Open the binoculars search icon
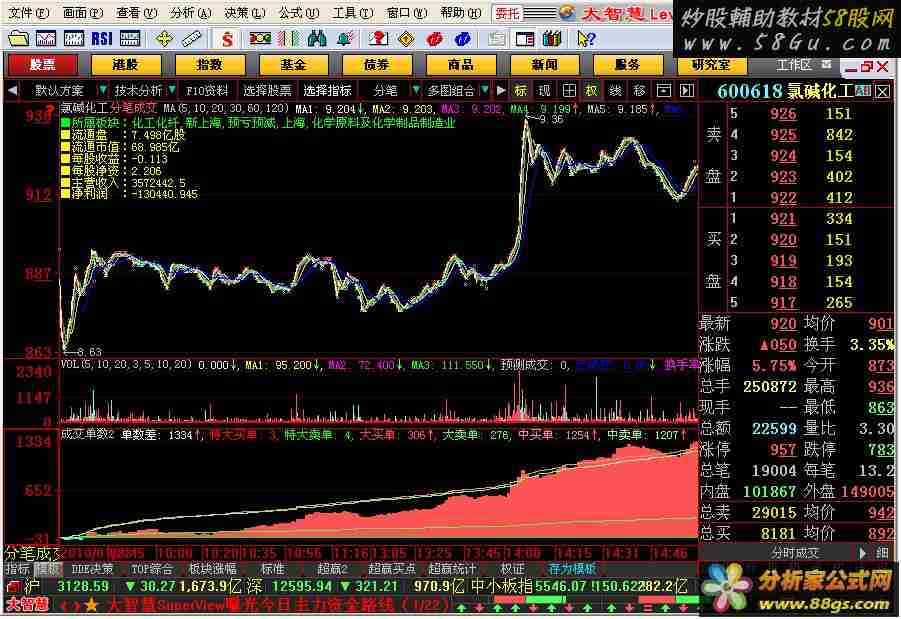 point(317,39)
